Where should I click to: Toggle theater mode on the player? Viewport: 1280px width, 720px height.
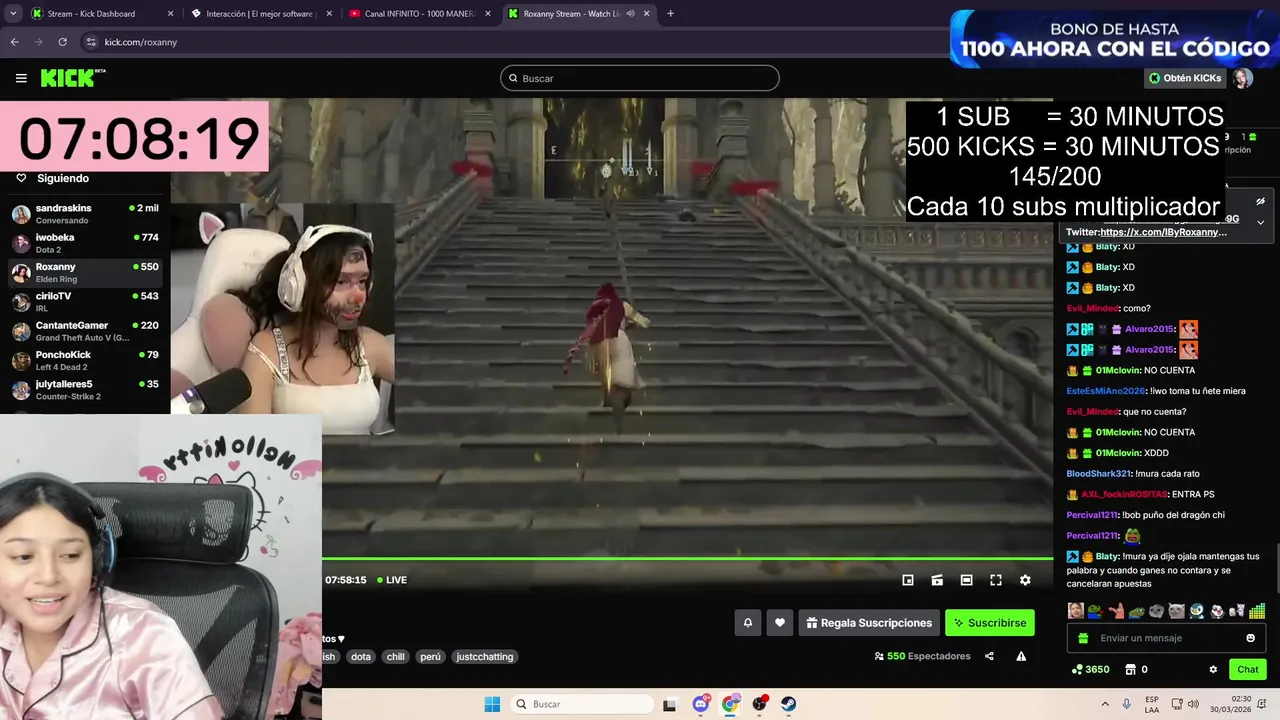(x=966, y=580)
